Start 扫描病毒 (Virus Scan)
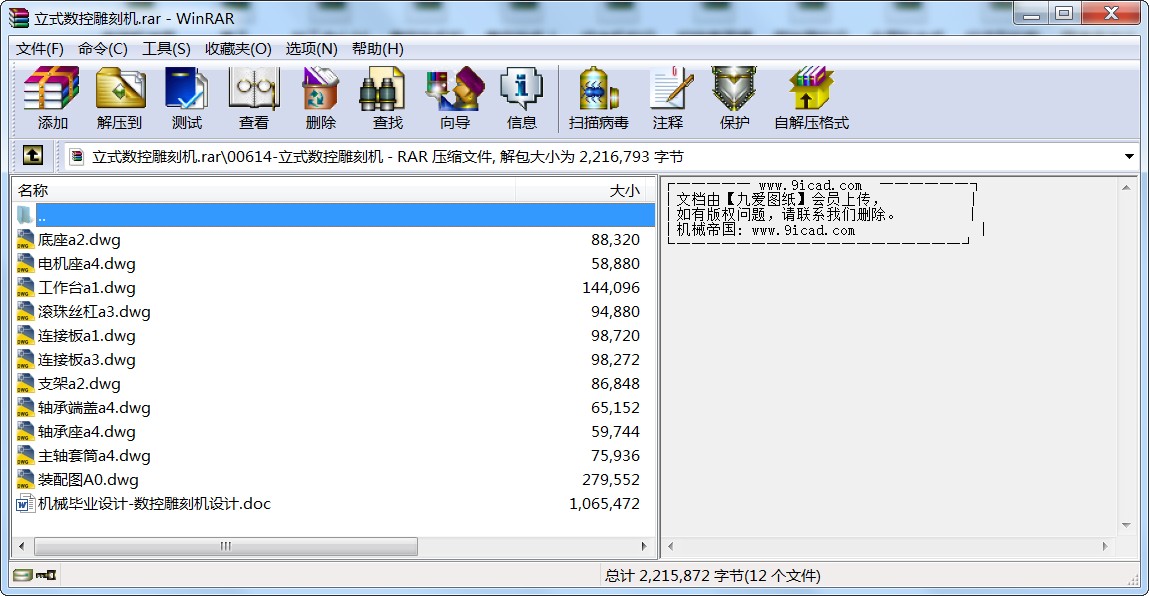This screenshot has width=1149, height=596. 599,98
